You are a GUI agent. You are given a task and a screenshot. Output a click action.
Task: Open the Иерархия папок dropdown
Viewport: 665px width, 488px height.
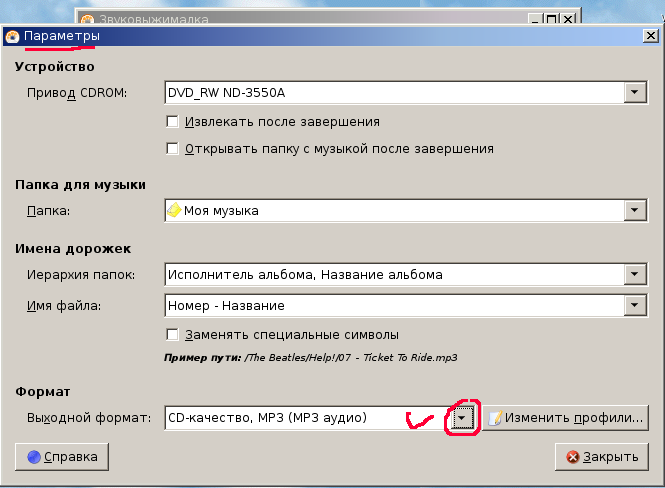tap(634, 274)
